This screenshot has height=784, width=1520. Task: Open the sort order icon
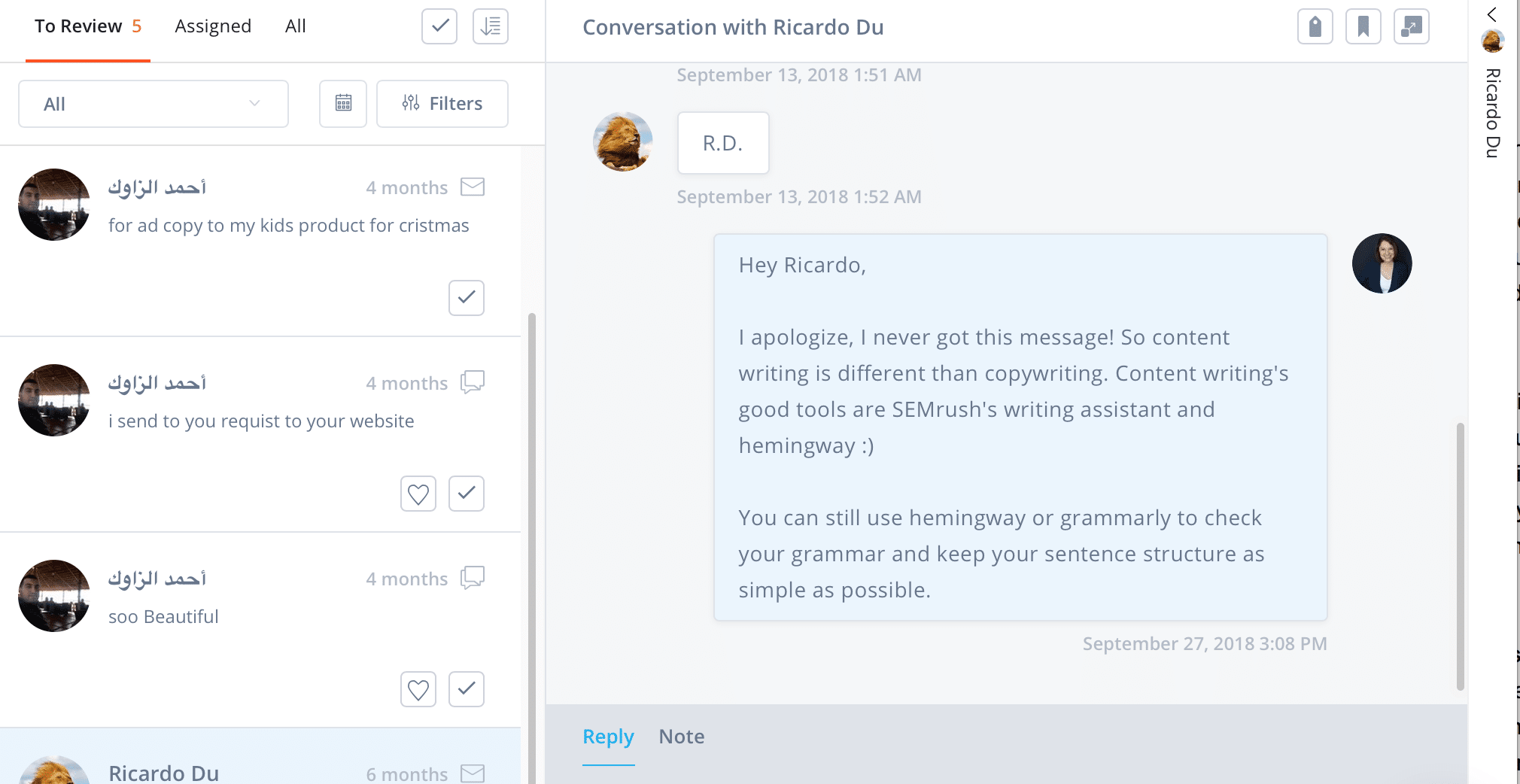point(491,26)
